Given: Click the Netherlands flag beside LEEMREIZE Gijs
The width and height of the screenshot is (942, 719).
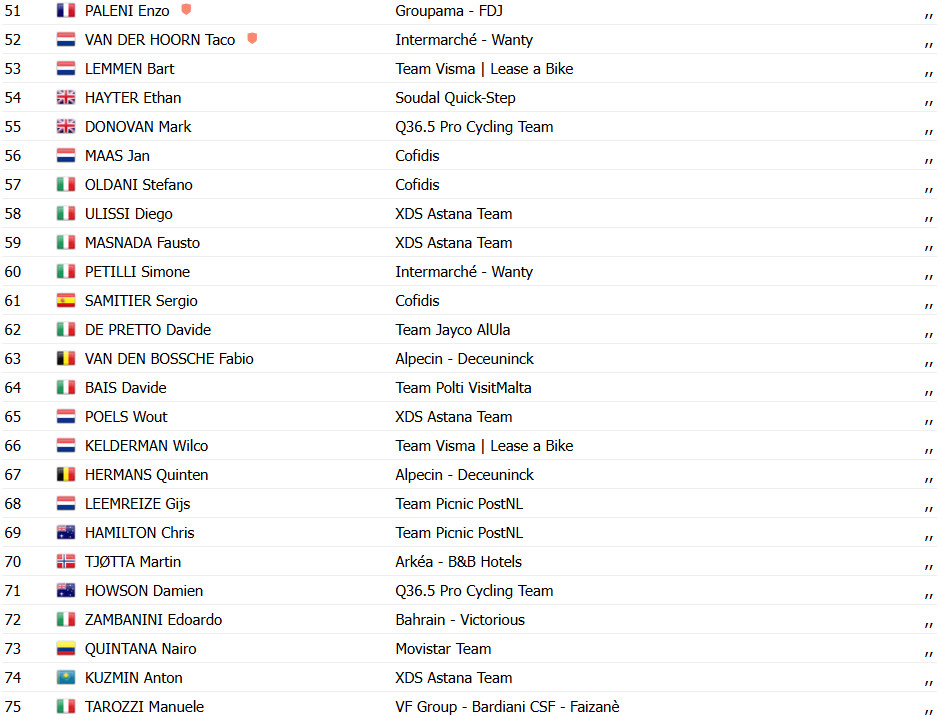Looking at the screenshot, I should [66, 503].
